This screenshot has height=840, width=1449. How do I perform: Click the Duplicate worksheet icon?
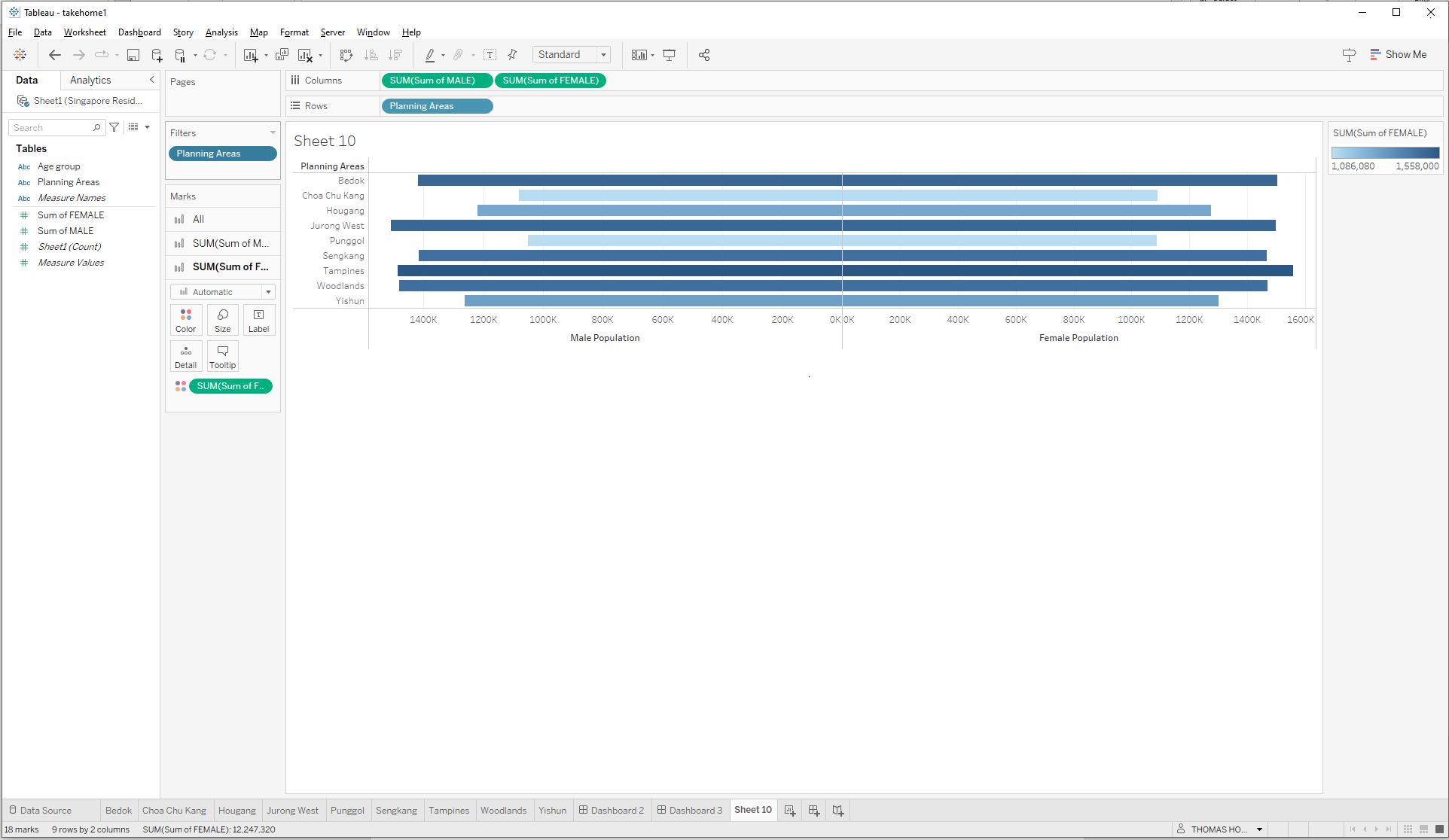coord(282,55)
